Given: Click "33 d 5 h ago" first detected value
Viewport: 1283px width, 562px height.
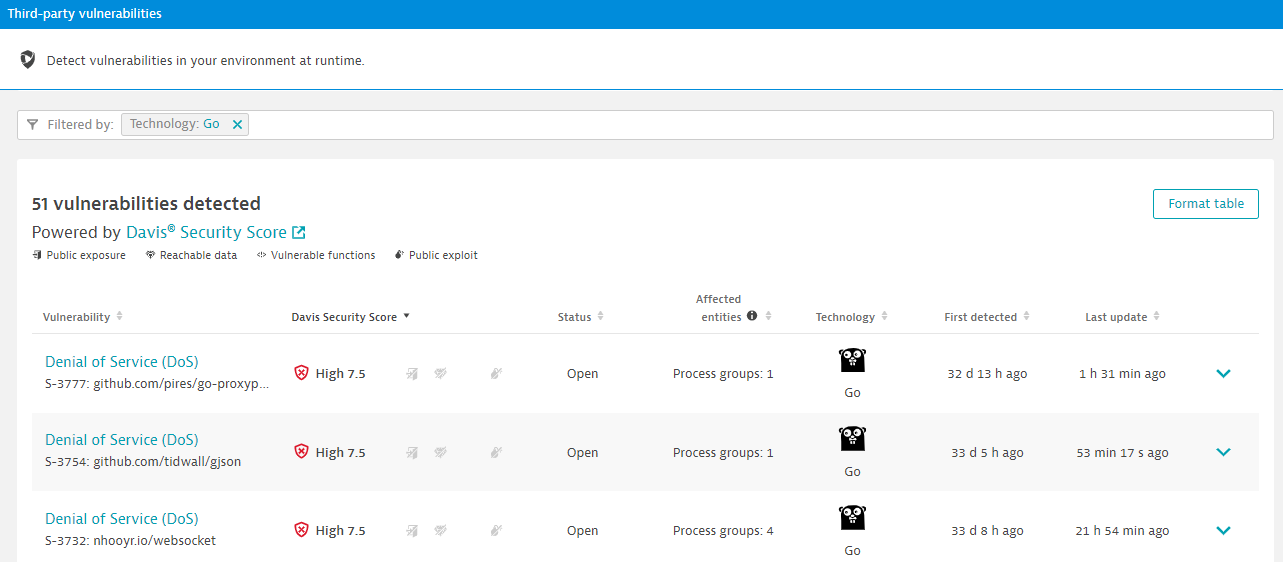Looking at the screenshot, I should [987, 453].
